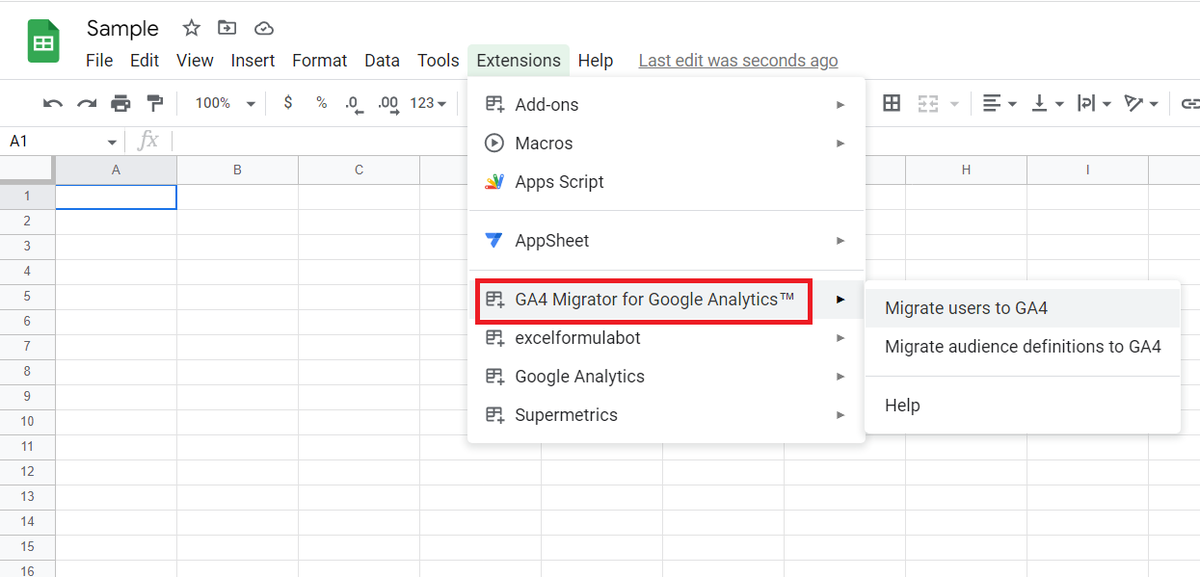The image size is (1200, 577).
Task: Open horizontal align options
Action: pos(998,103)
